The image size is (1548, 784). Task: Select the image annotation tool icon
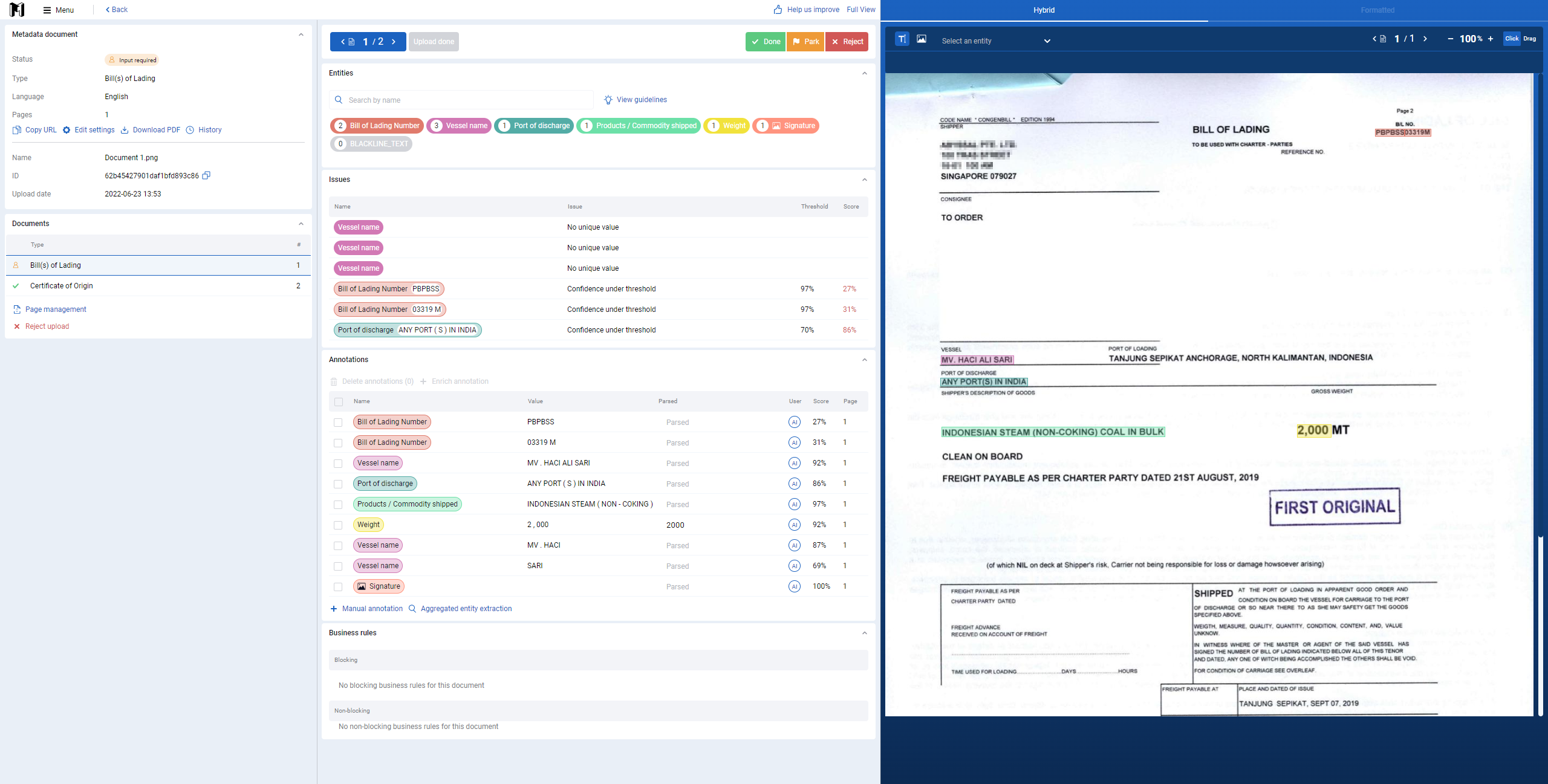point(922,39)
